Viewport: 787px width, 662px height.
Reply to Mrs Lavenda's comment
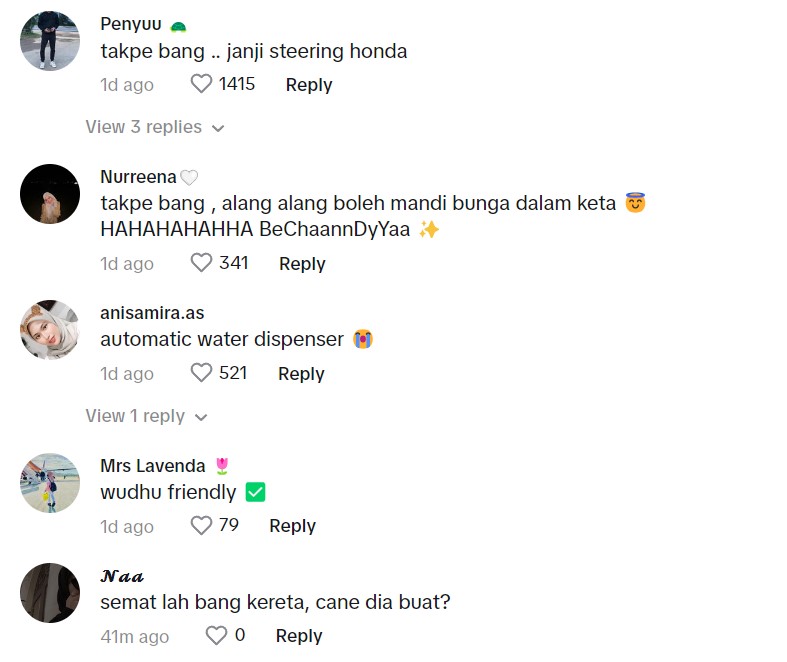coord(292,526)
